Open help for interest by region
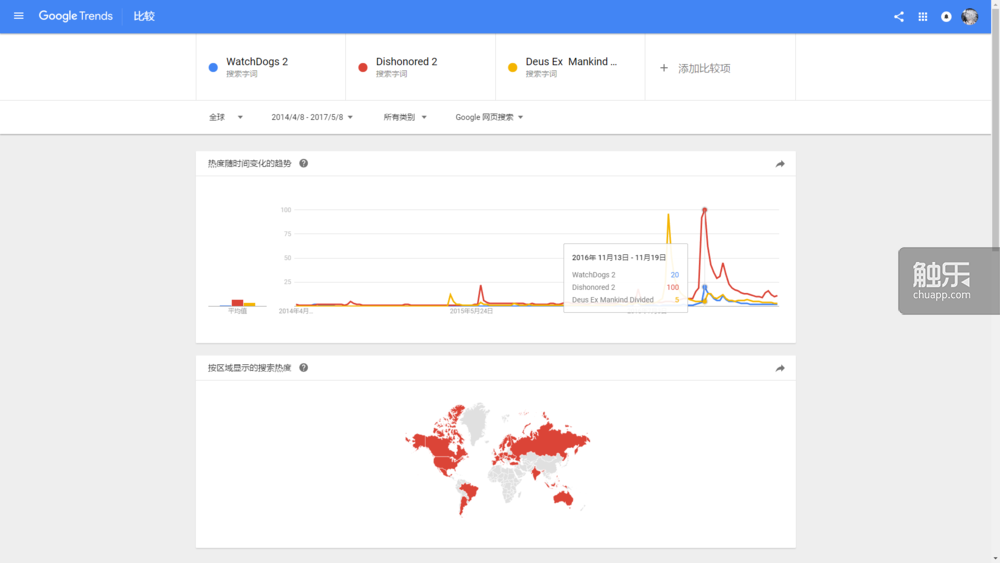The image size is (1000, 563). click(x=304, y=368)
